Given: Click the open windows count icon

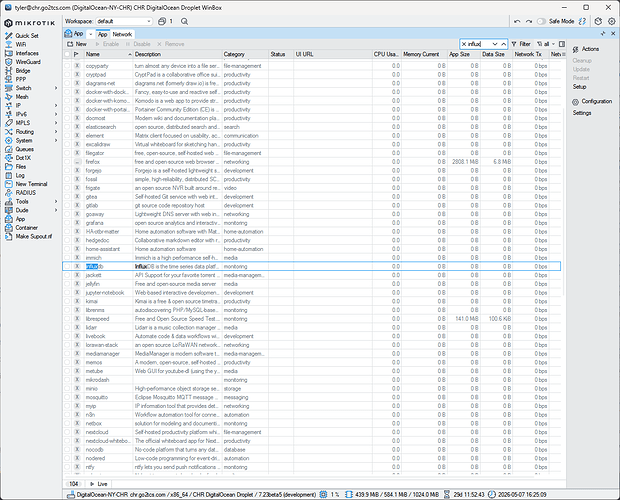Looking at the screenshot, I should (162, 21).
